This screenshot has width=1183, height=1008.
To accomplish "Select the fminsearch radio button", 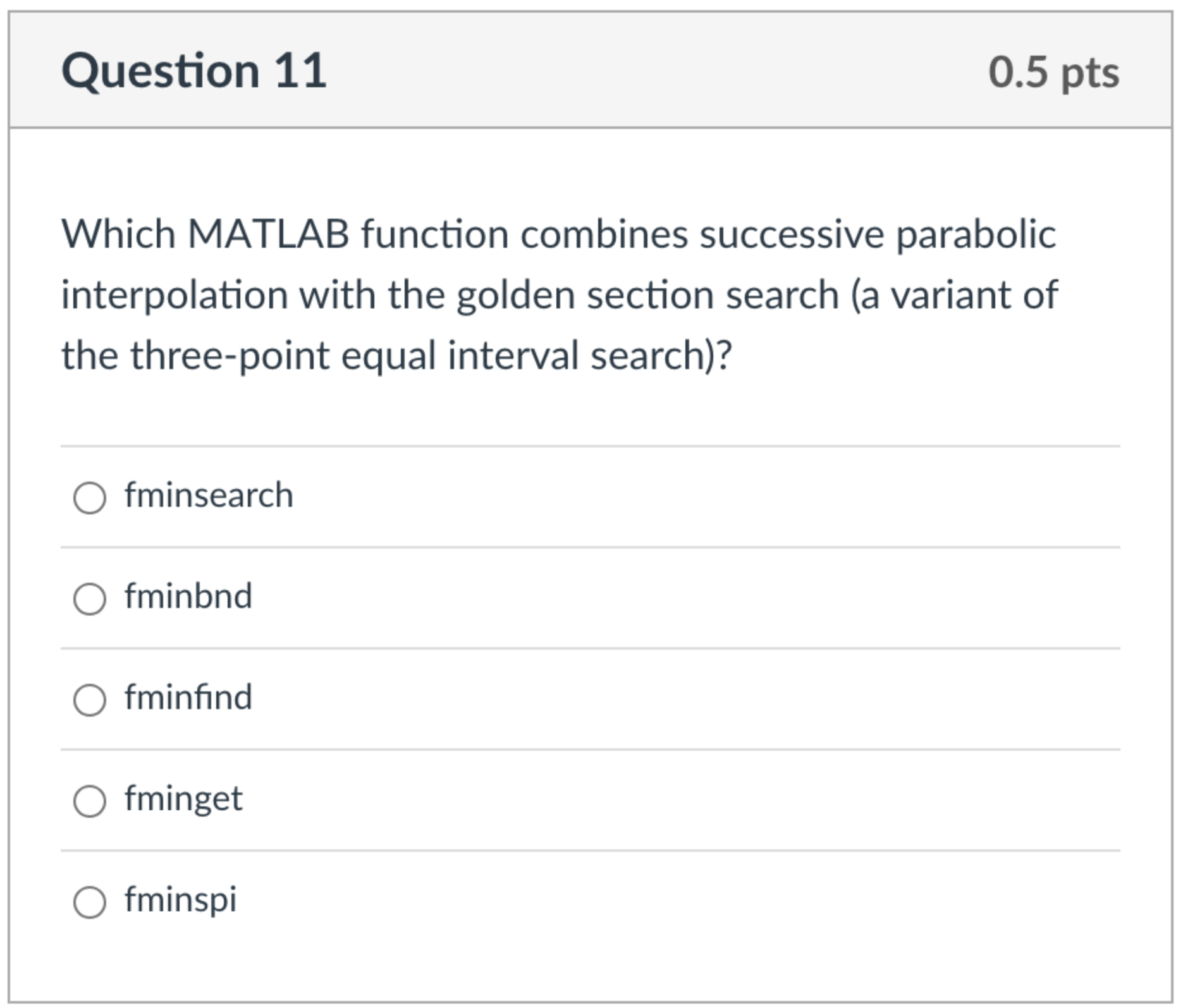I will tap(90, 497).
